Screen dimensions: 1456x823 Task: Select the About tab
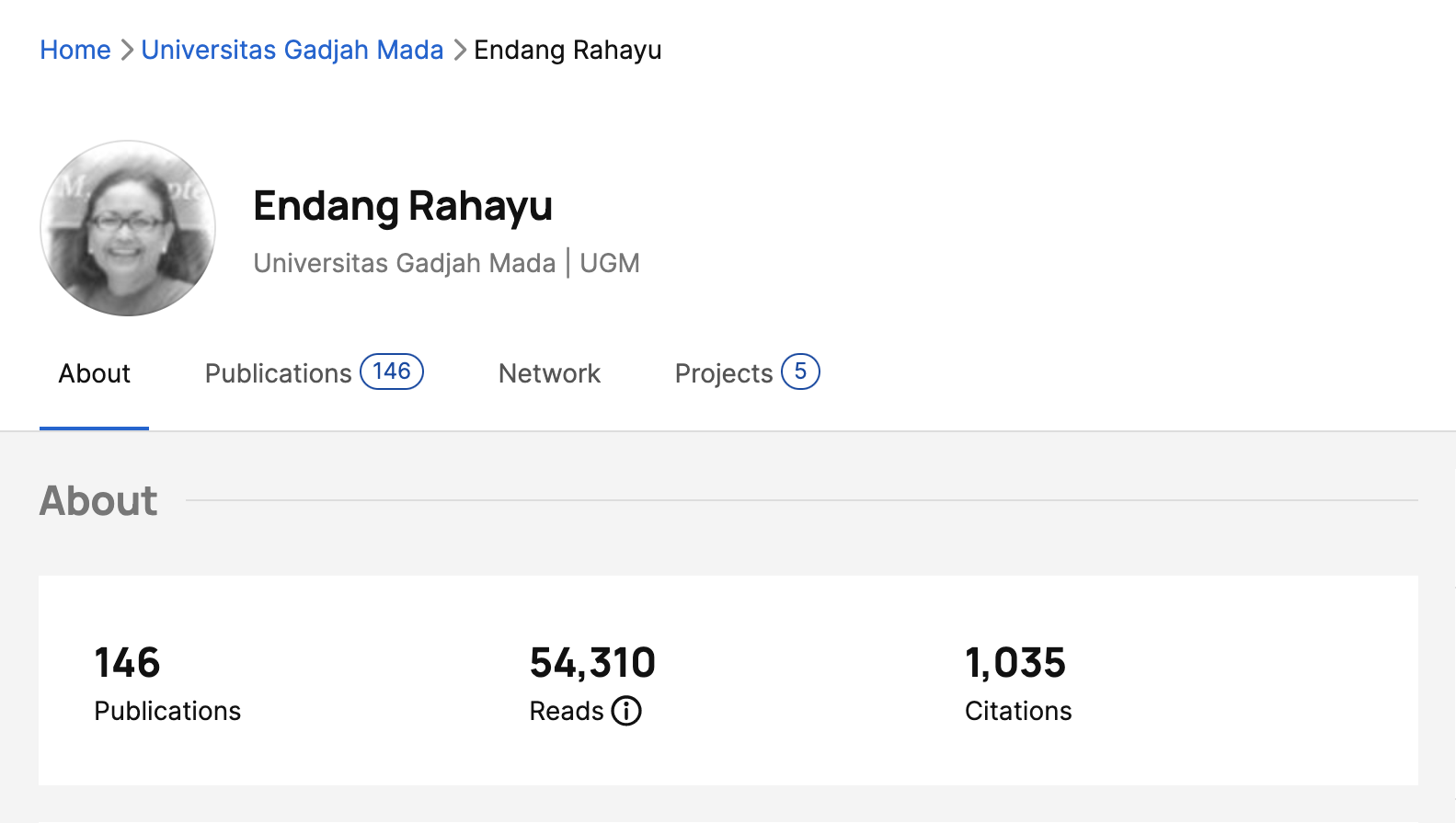coord(94,373)
